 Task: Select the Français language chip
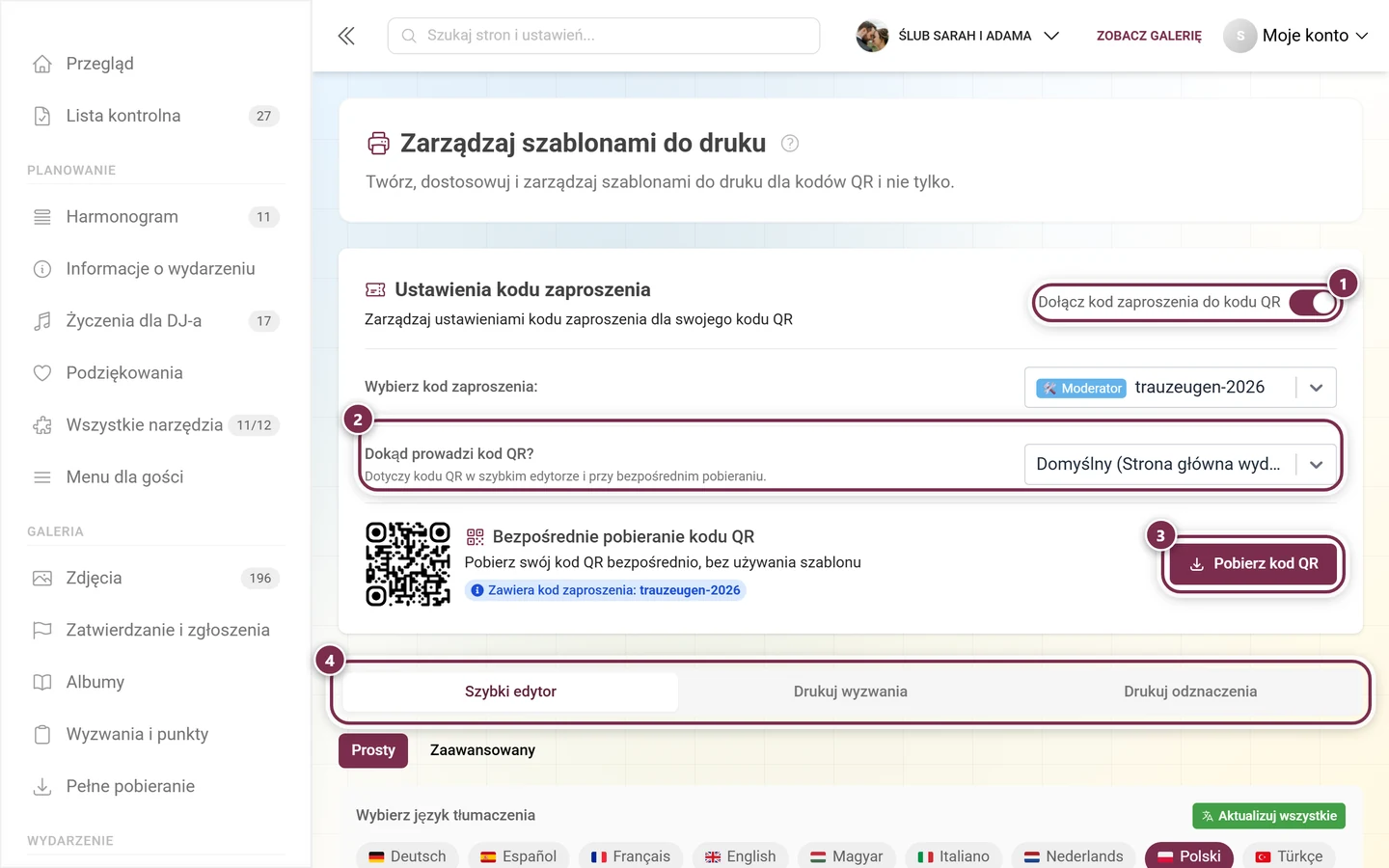point(631,856)
